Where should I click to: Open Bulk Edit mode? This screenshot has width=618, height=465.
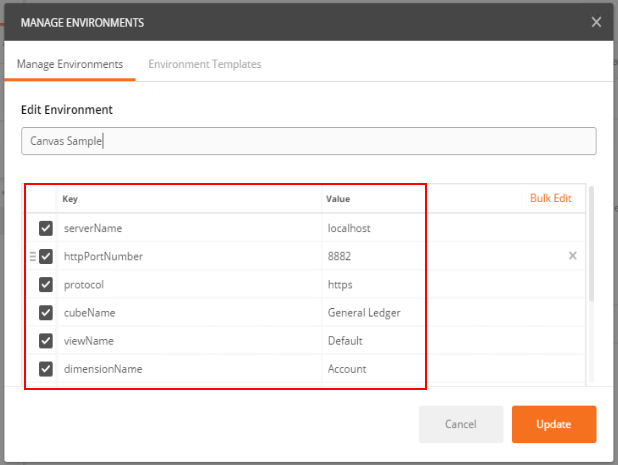pos(550,198)
